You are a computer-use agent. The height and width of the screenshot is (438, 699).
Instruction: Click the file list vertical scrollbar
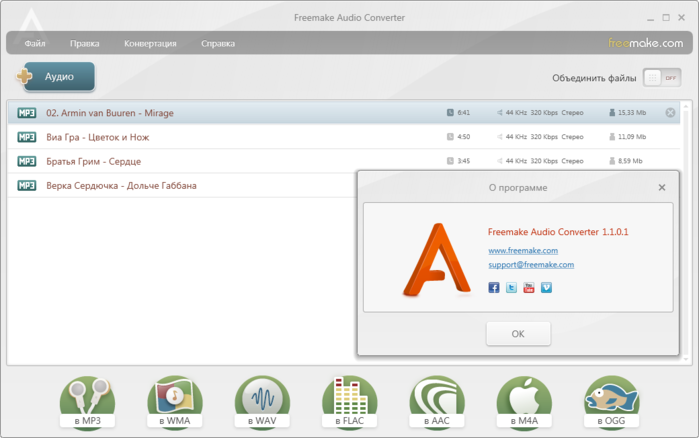coord(686,232)
